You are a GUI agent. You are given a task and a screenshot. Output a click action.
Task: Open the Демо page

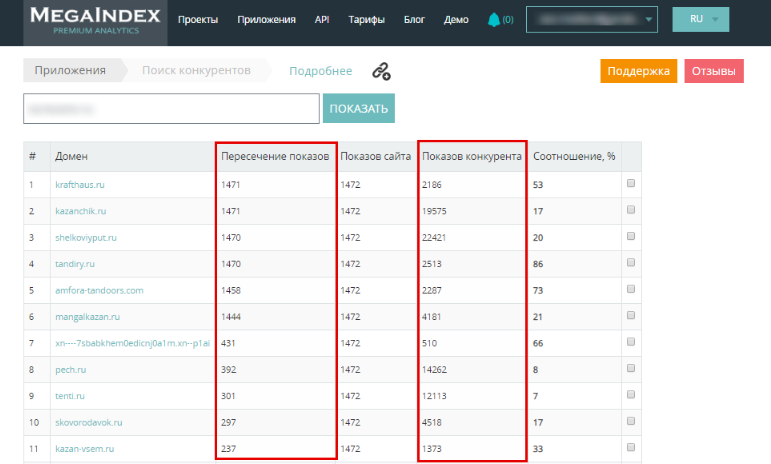(x=456, y=20)
